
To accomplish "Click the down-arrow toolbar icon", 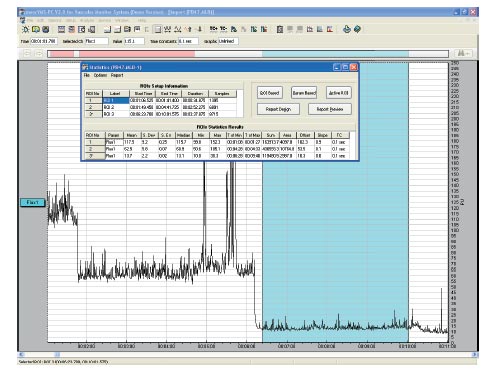I will (200, 29).
